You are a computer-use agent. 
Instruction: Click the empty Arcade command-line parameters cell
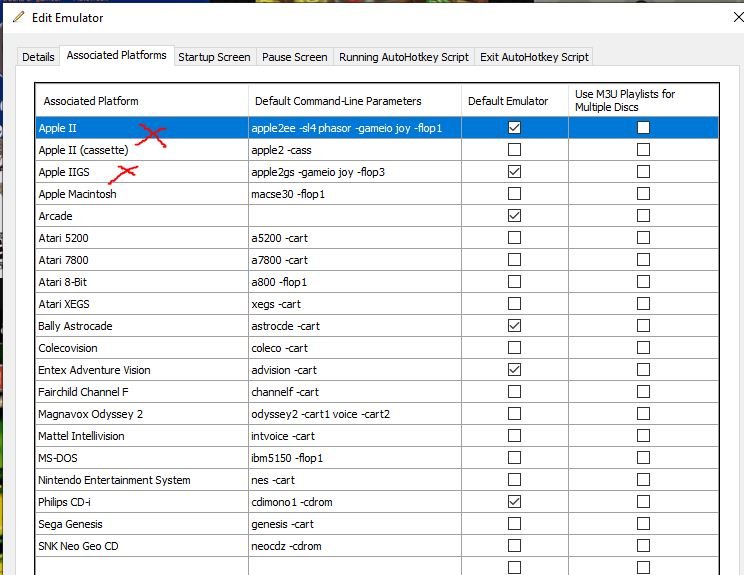tap(354, 216)
